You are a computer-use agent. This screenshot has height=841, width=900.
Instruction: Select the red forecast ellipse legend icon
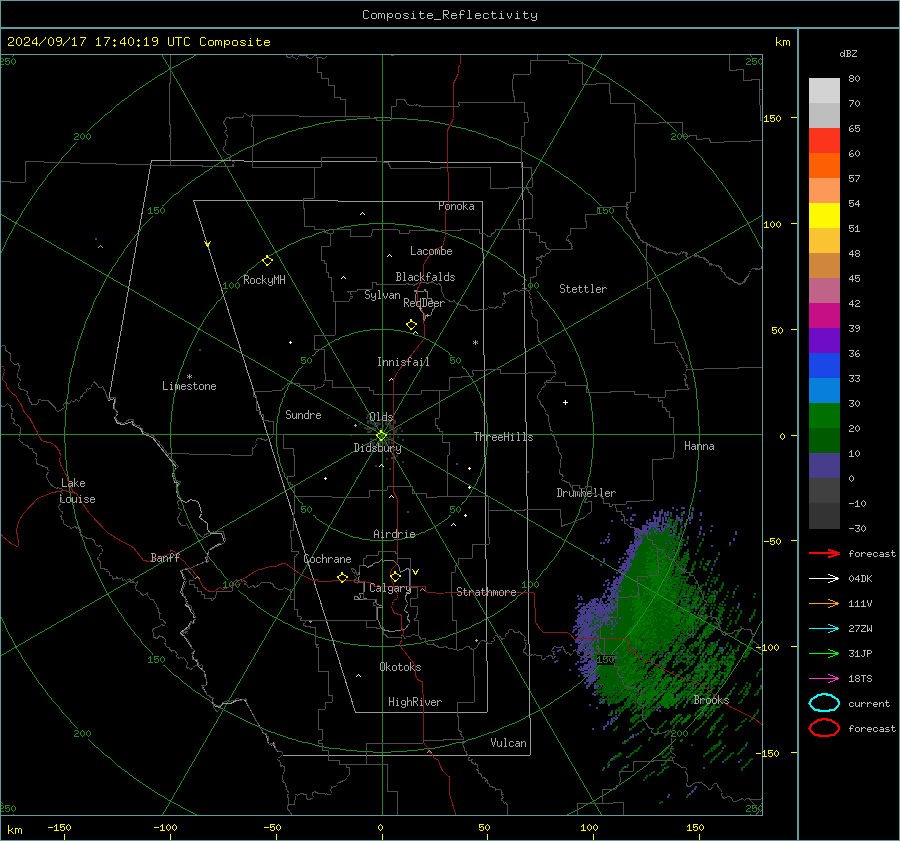(824, 728)
